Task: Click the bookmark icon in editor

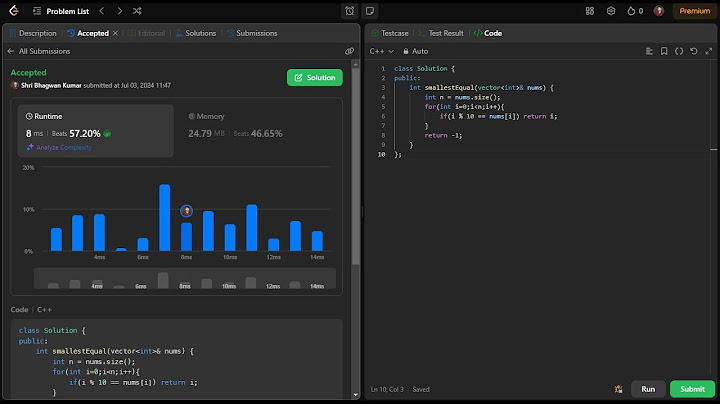Action: [x=664, y=51]
